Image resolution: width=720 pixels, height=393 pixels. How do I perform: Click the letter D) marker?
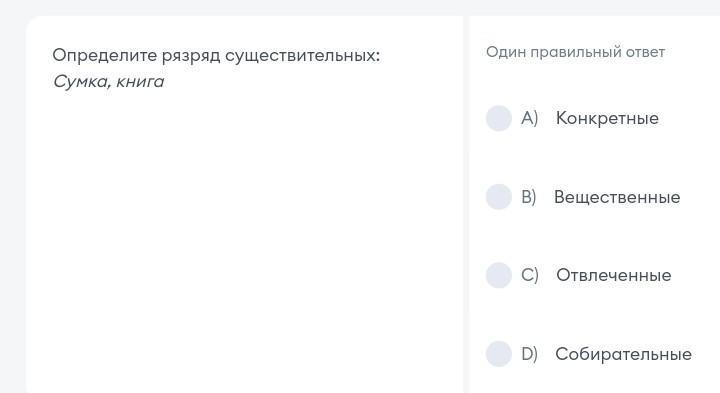529,354
